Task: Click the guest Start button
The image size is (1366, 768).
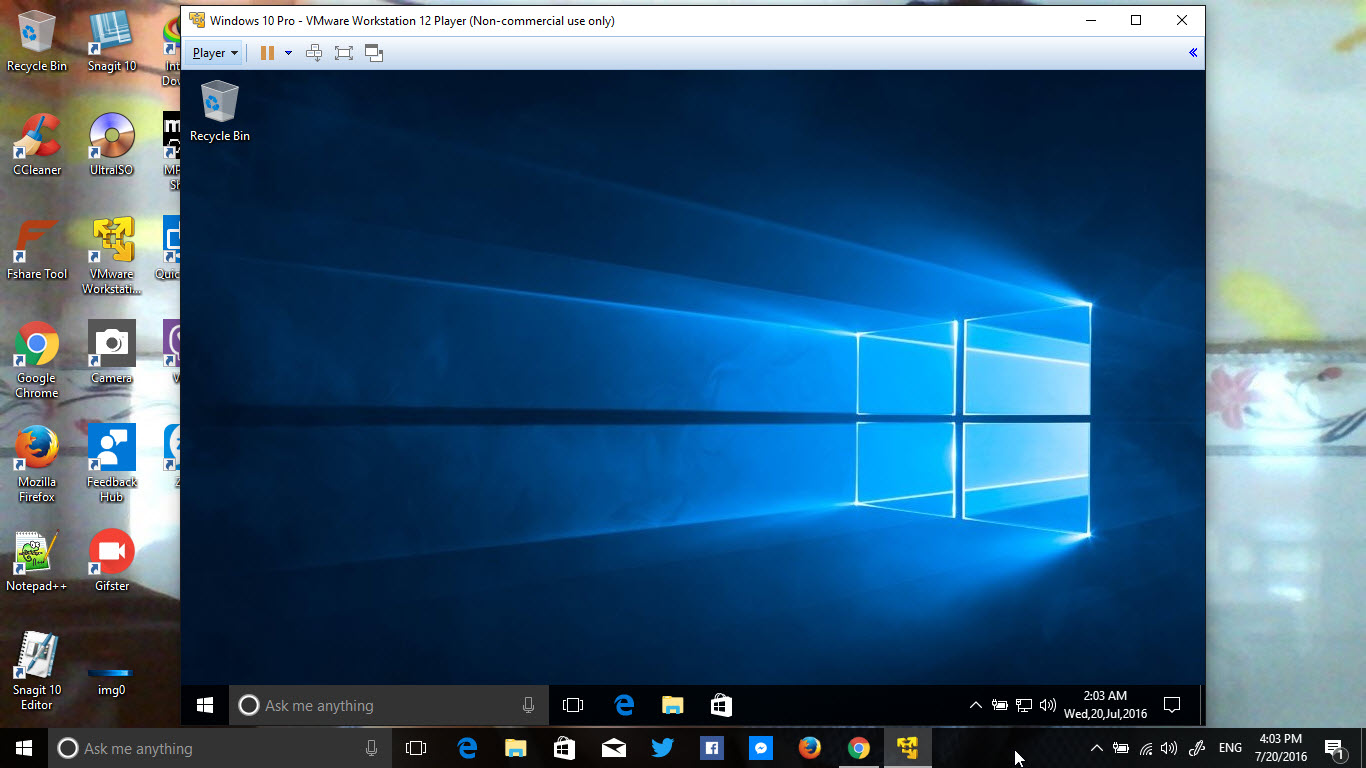Action: tap(204, 705)
